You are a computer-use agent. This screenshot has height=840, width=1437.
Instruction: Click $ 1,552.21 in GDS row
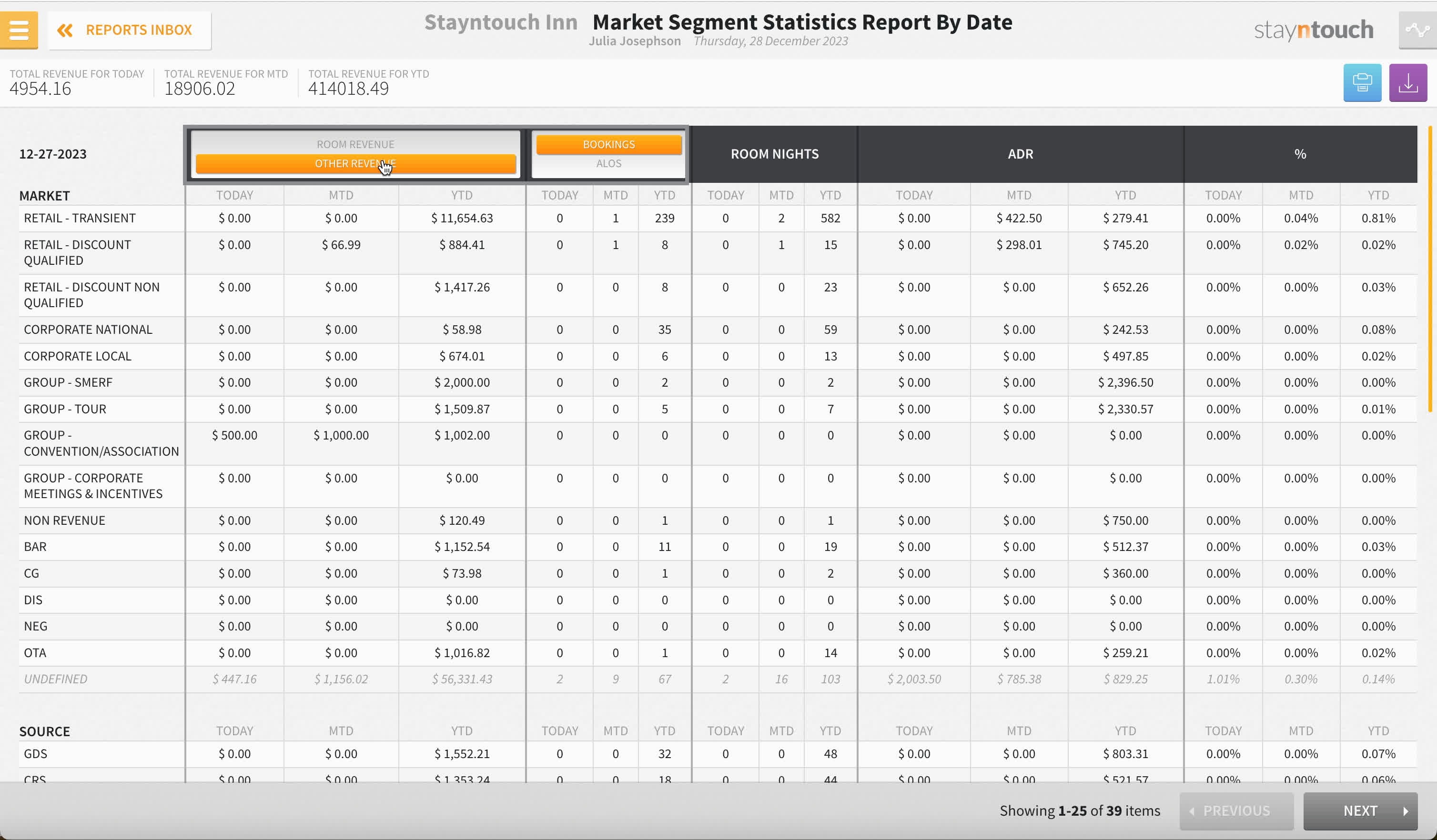point(462,754)
